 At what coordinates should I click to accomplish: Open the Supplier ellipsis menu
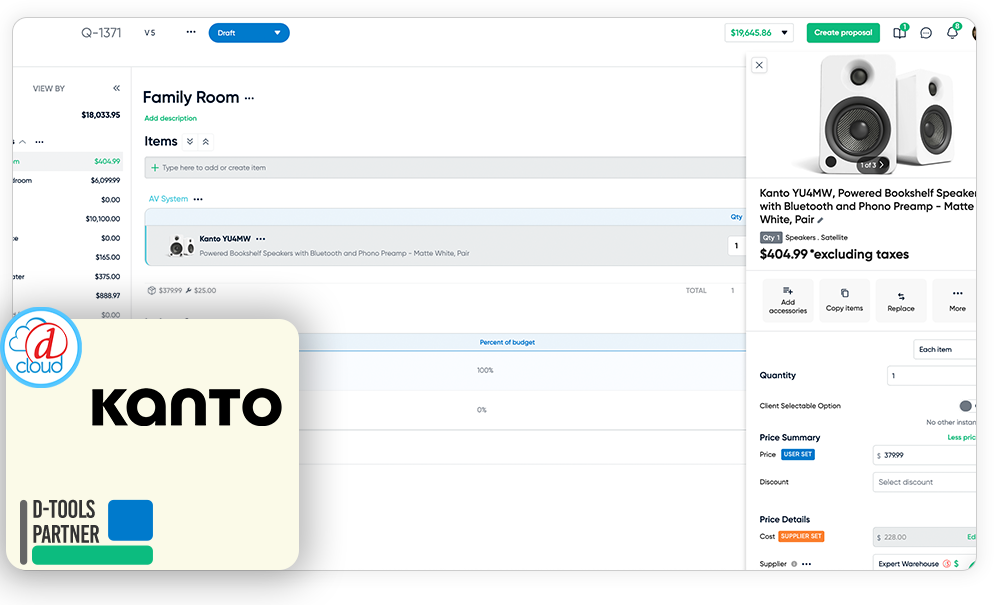(x=807, y=564)
